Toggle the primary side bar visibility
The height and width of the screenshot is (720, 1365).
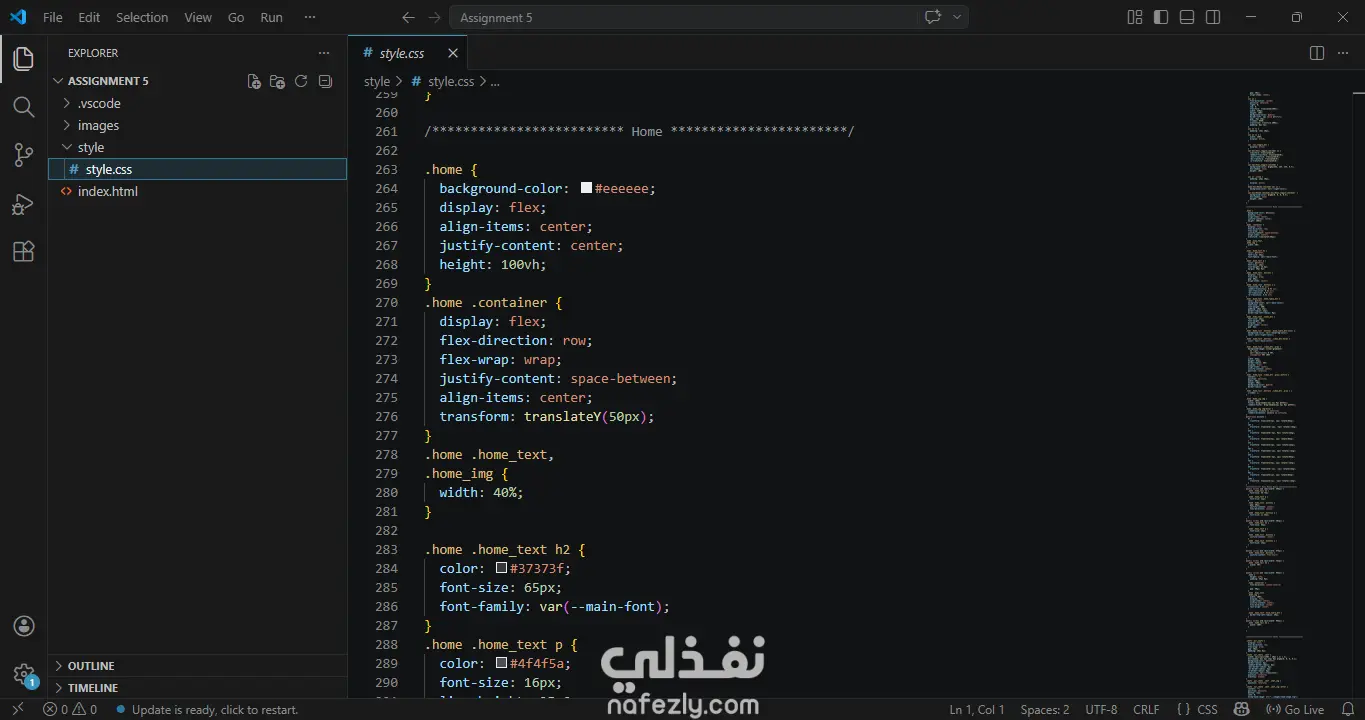tap(1161, 17)
